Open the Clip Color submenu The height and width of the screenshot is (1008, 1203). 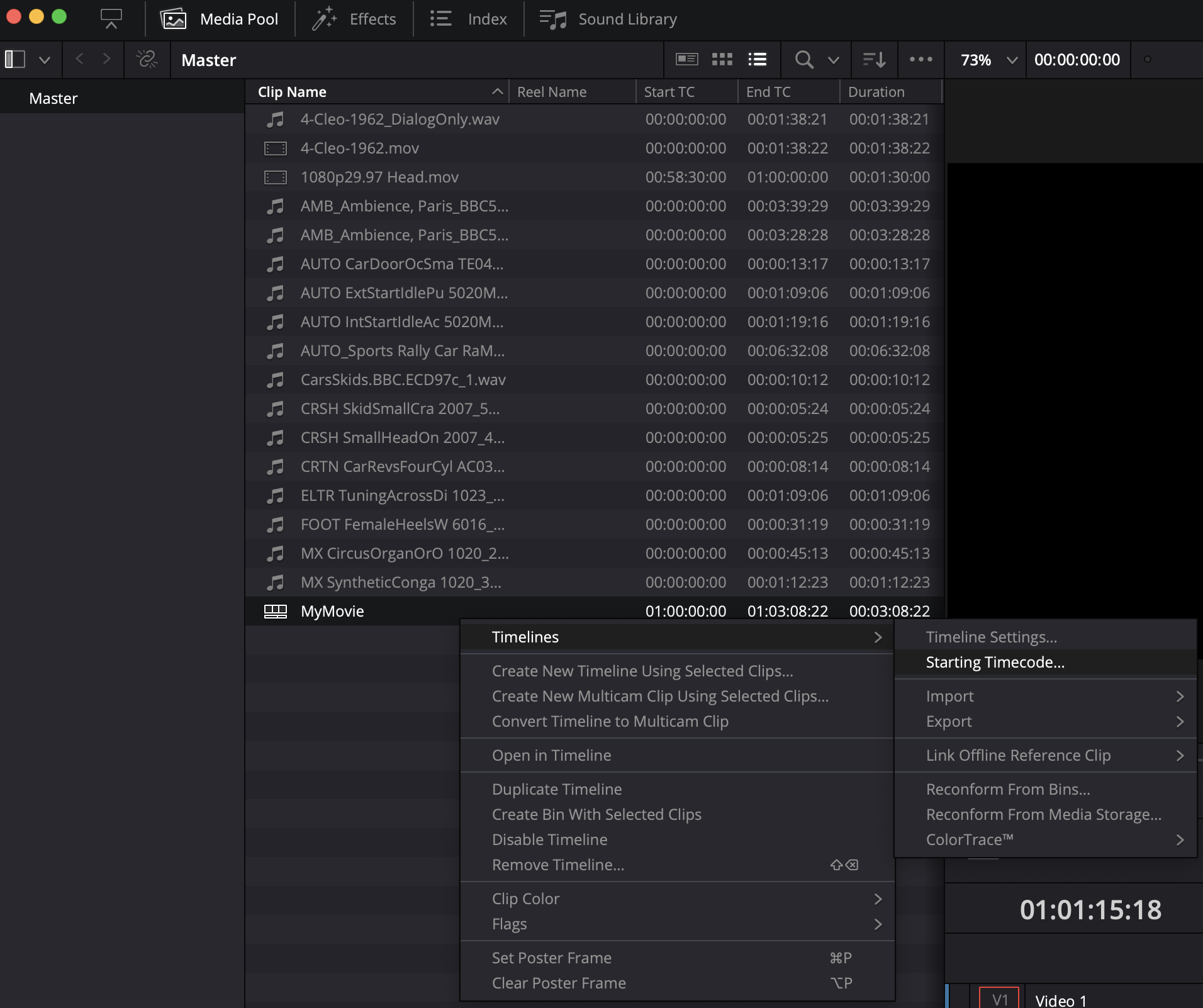pos(525,899)
